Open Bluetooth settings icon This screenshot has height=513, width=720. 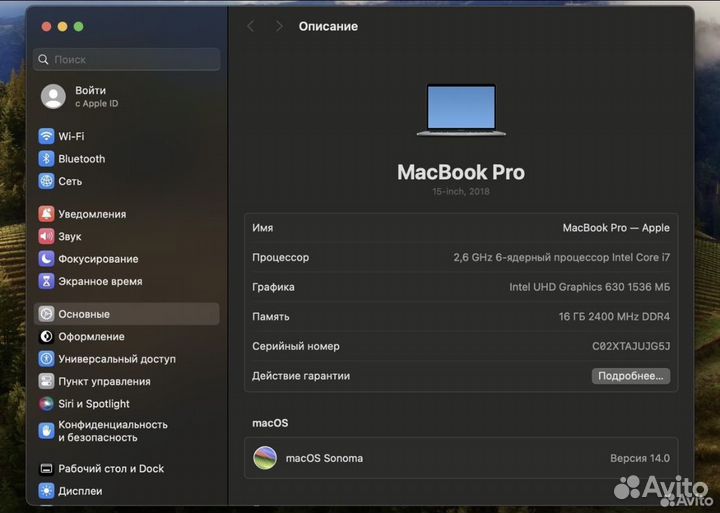click(x=46, y=159)
